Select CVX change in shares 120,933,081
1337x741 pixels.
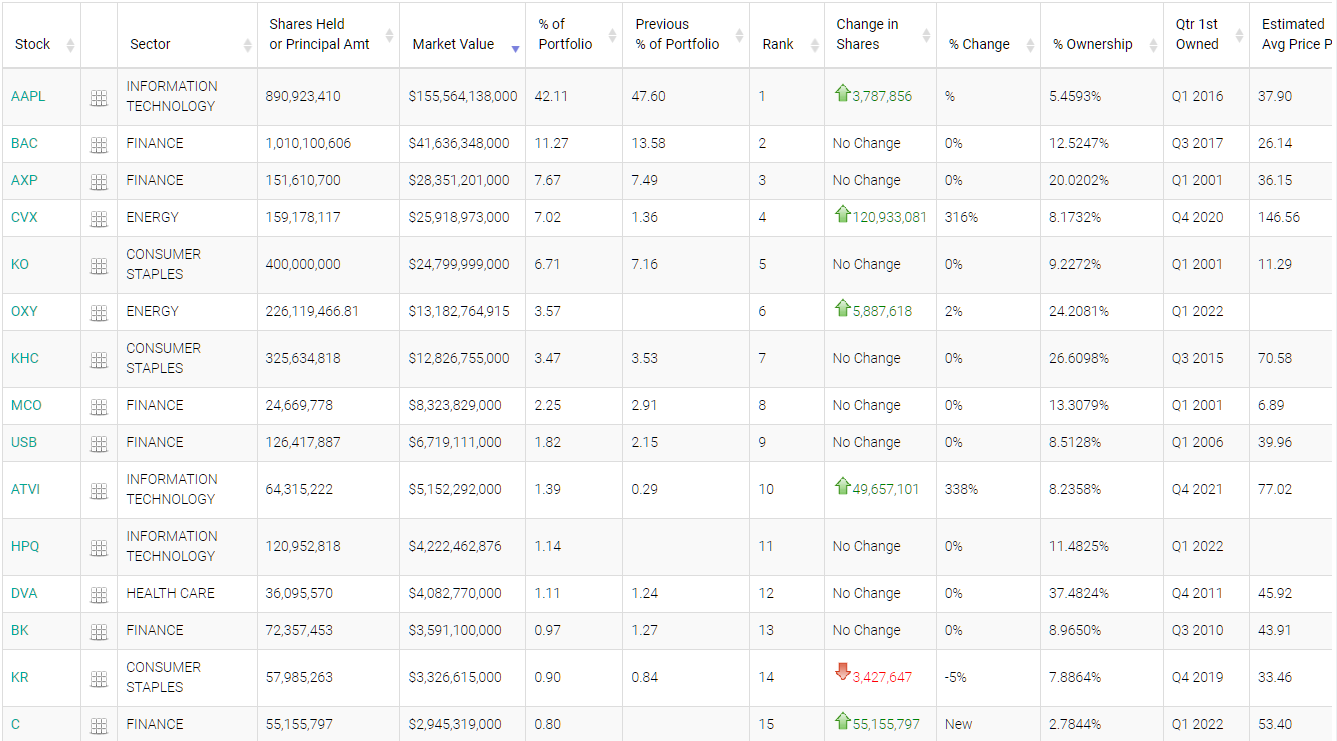(x=889, y=217)
